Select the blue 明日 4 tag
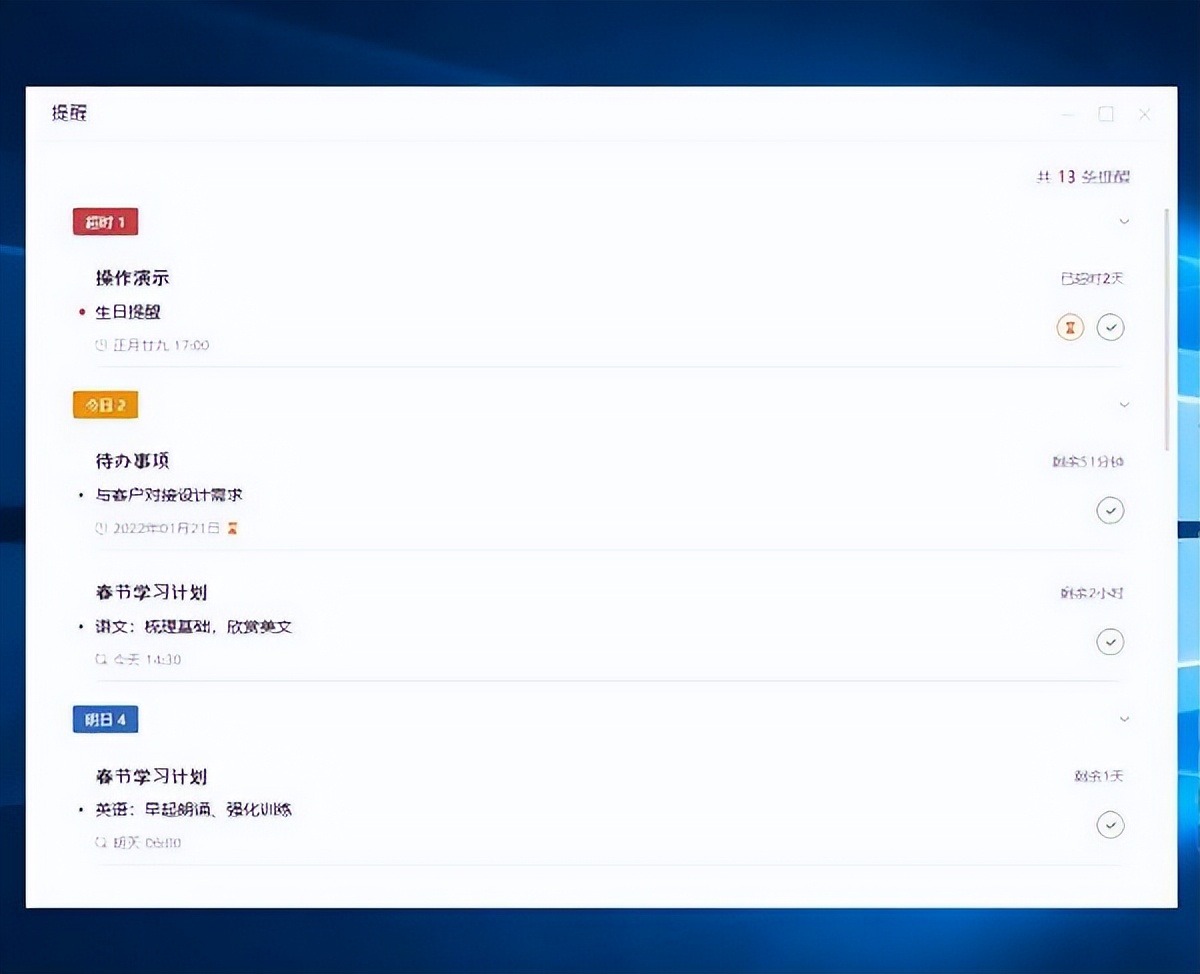The height and width of the screenshot is (974, 1200). pyautogui.click(x=105, y=719)
